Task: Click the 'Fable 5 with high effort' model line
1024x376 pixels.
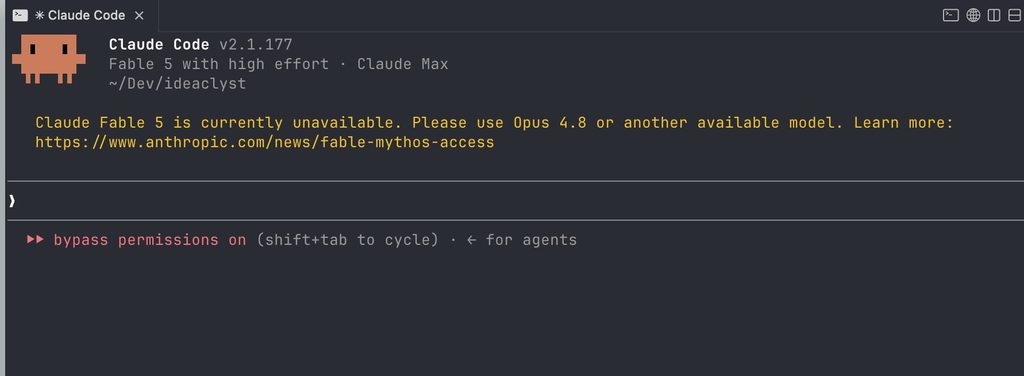Action: [x=219, y=64]
